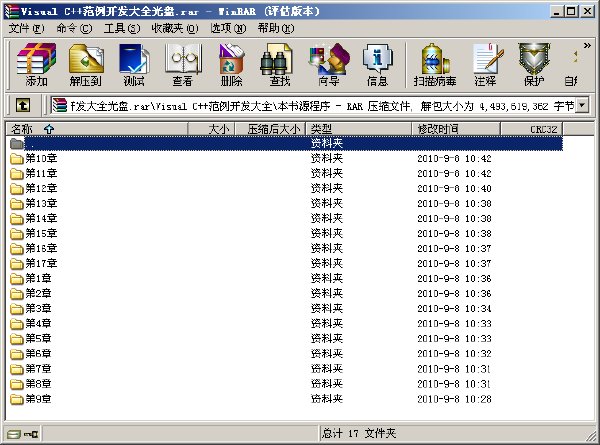
Task: Click the 保护 (Protect) shield icon
Action: pos(534,65)
